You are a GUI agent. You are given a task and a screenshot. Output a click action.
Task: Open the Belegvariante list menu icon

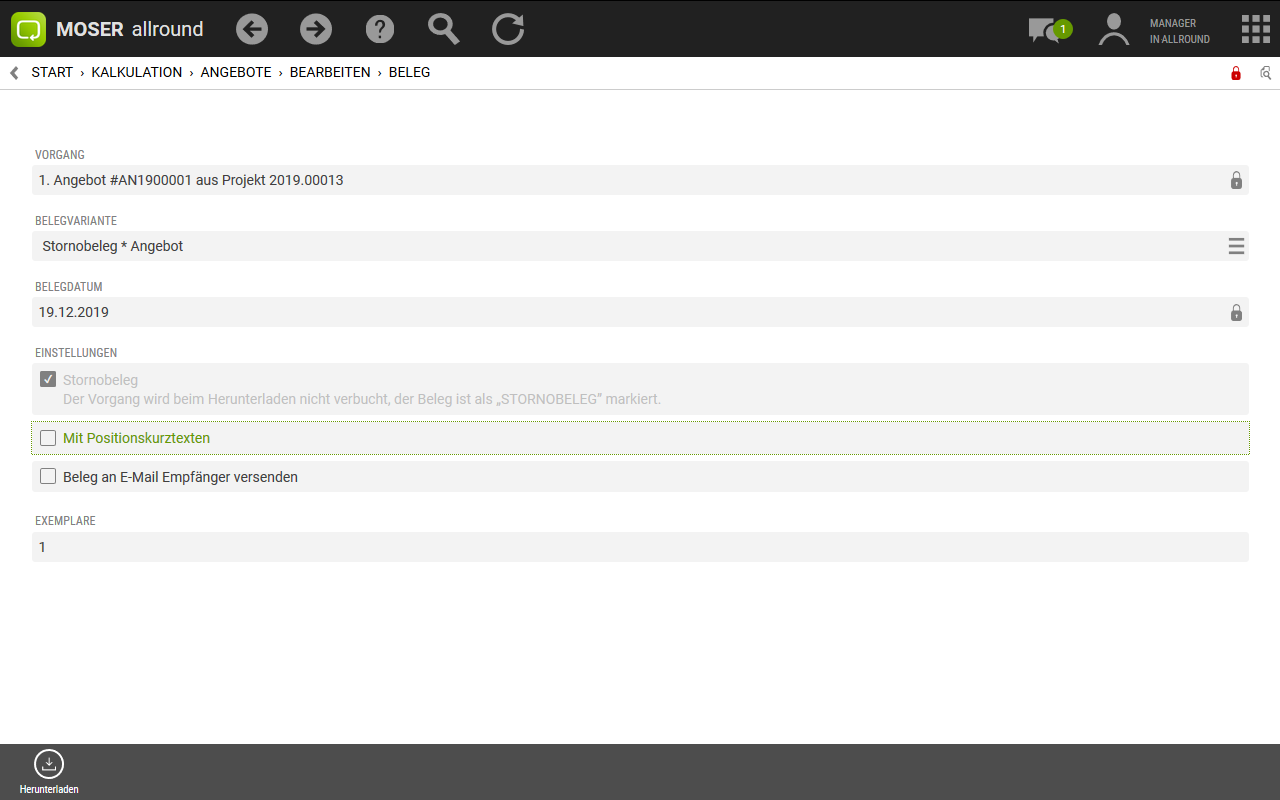(x=1236, y=246)
